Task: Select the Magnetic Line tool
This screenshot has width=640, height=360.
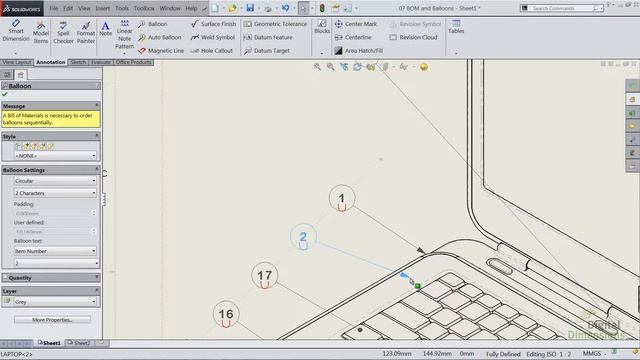Action: [x=161, y=51]
